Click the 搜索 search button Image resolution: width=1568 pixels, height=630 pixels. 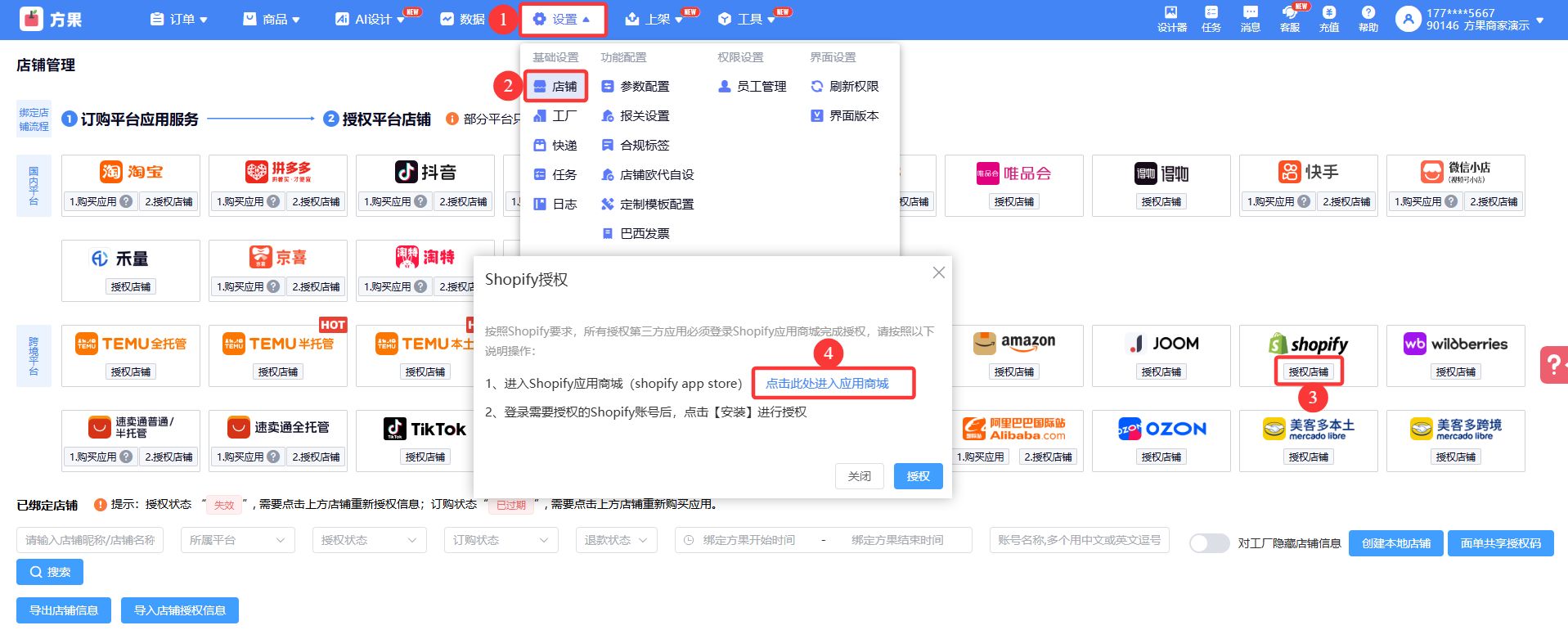[x=50, y=572]
